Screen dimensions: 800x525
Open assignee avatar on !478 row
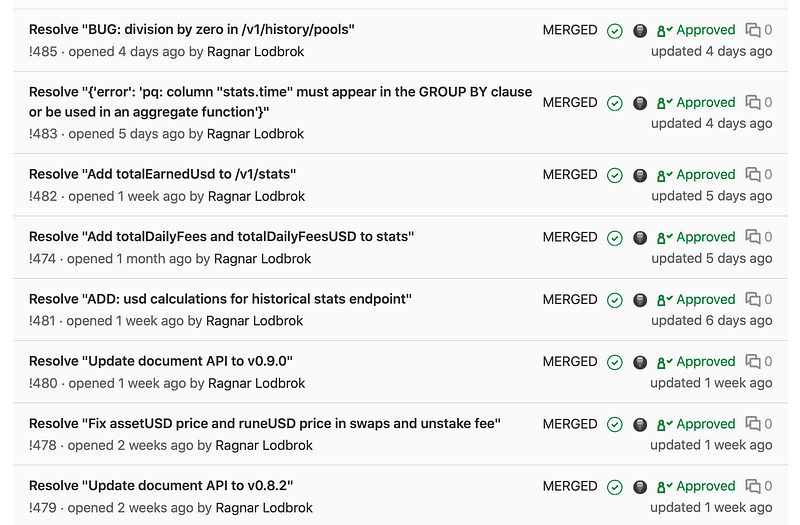point(640,425)
